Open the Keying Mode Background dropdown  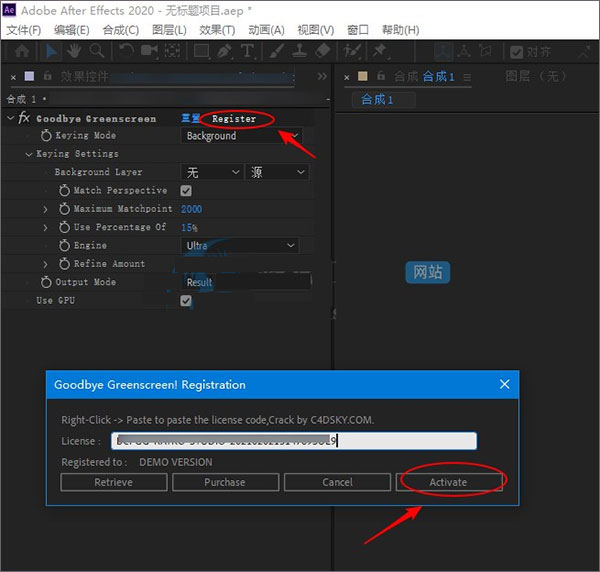240,136
